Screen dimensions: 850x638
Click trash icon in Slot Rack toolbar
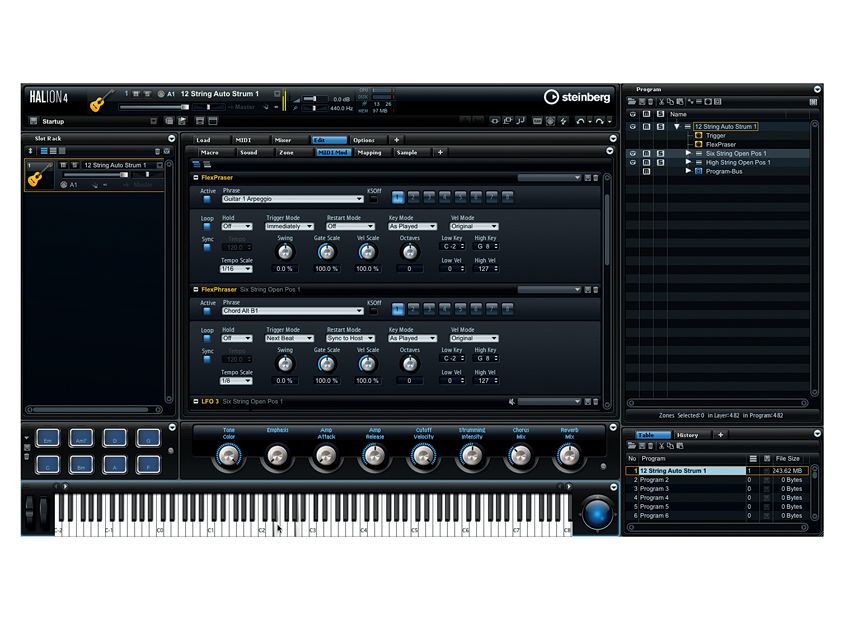click(157, 151)
